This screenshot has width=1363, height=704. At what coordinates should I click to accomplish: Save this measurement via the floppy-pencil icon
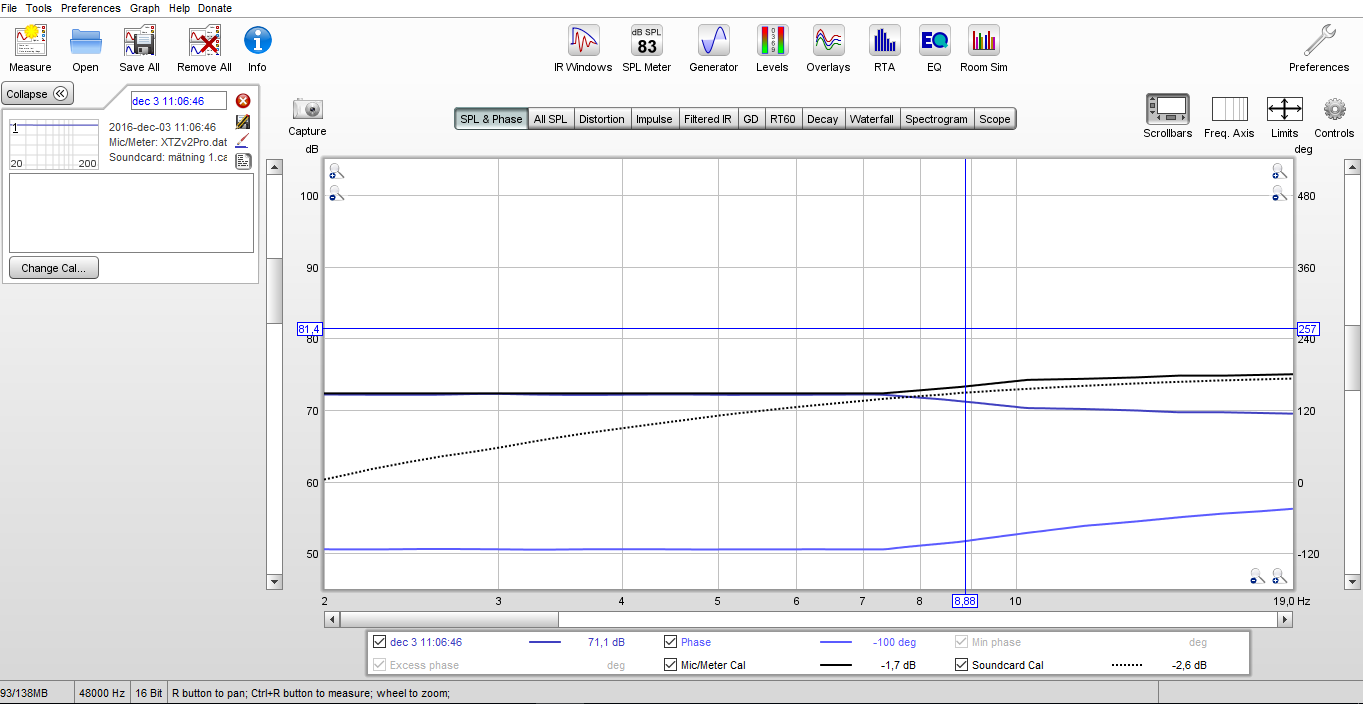[243, 121]
